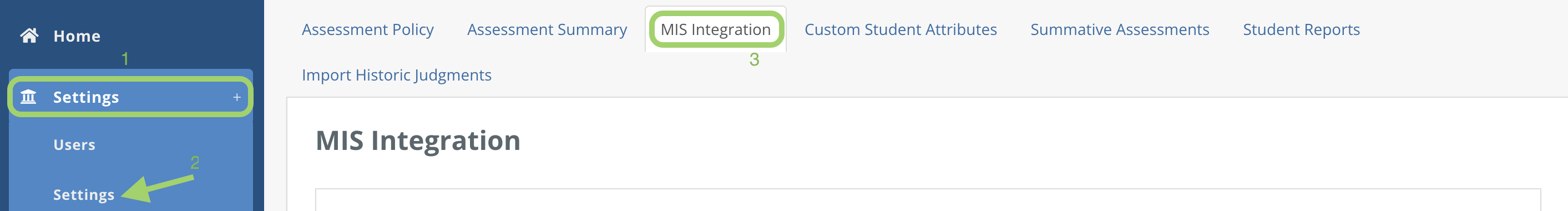The image size is (1568, 211).
Task: Switch to the Student Reports tab
Action: tap(1301, 29)
